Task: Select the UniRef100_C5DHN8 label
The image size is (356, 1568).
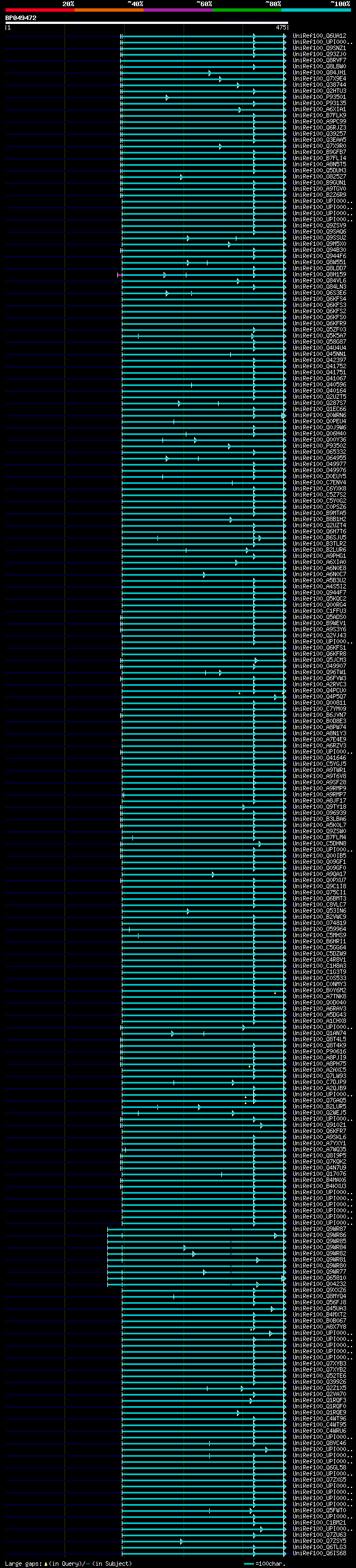Action: [319, 843]
